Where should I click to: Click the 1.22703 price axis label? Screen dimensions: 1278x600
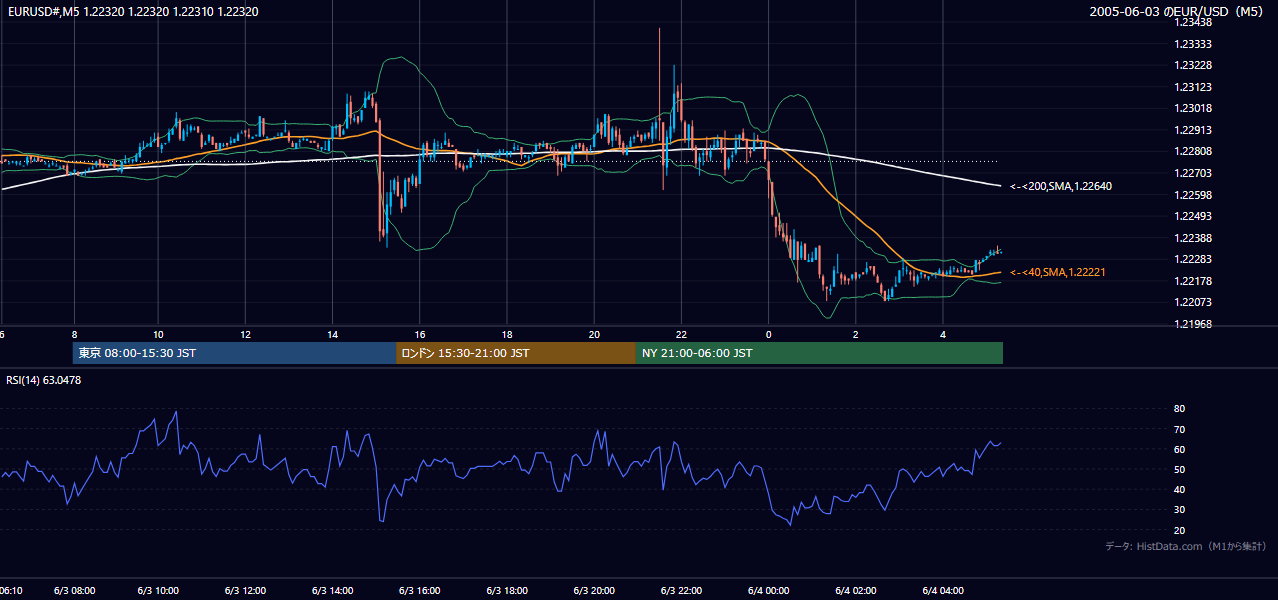point(1194,173)
